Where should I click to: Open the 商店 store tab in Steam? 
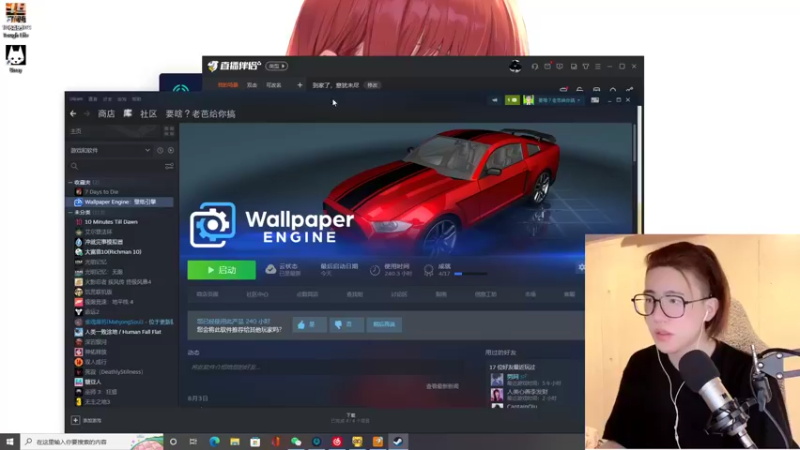[106, 114]
